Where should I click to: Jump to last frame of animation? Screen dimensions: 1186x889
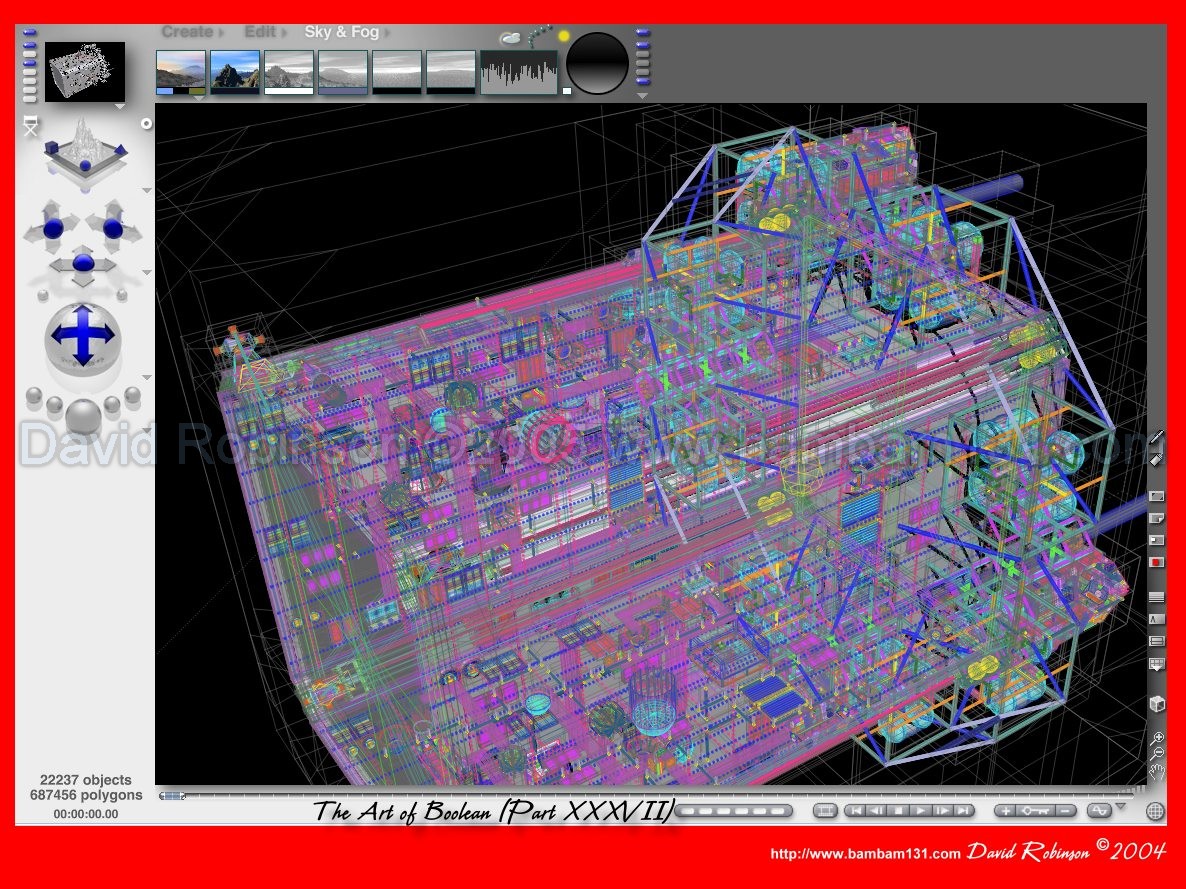(963, 811)
